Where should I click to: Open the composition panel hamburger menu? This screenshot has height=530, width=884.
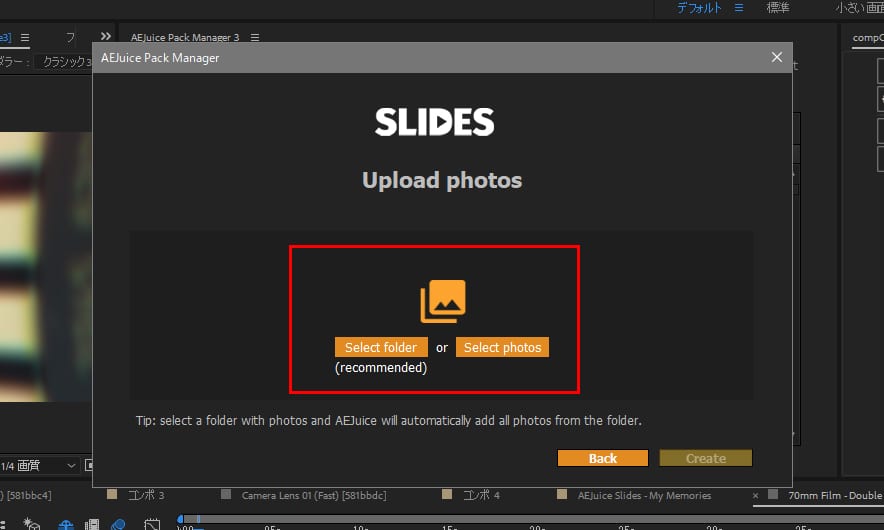point(25,37)
